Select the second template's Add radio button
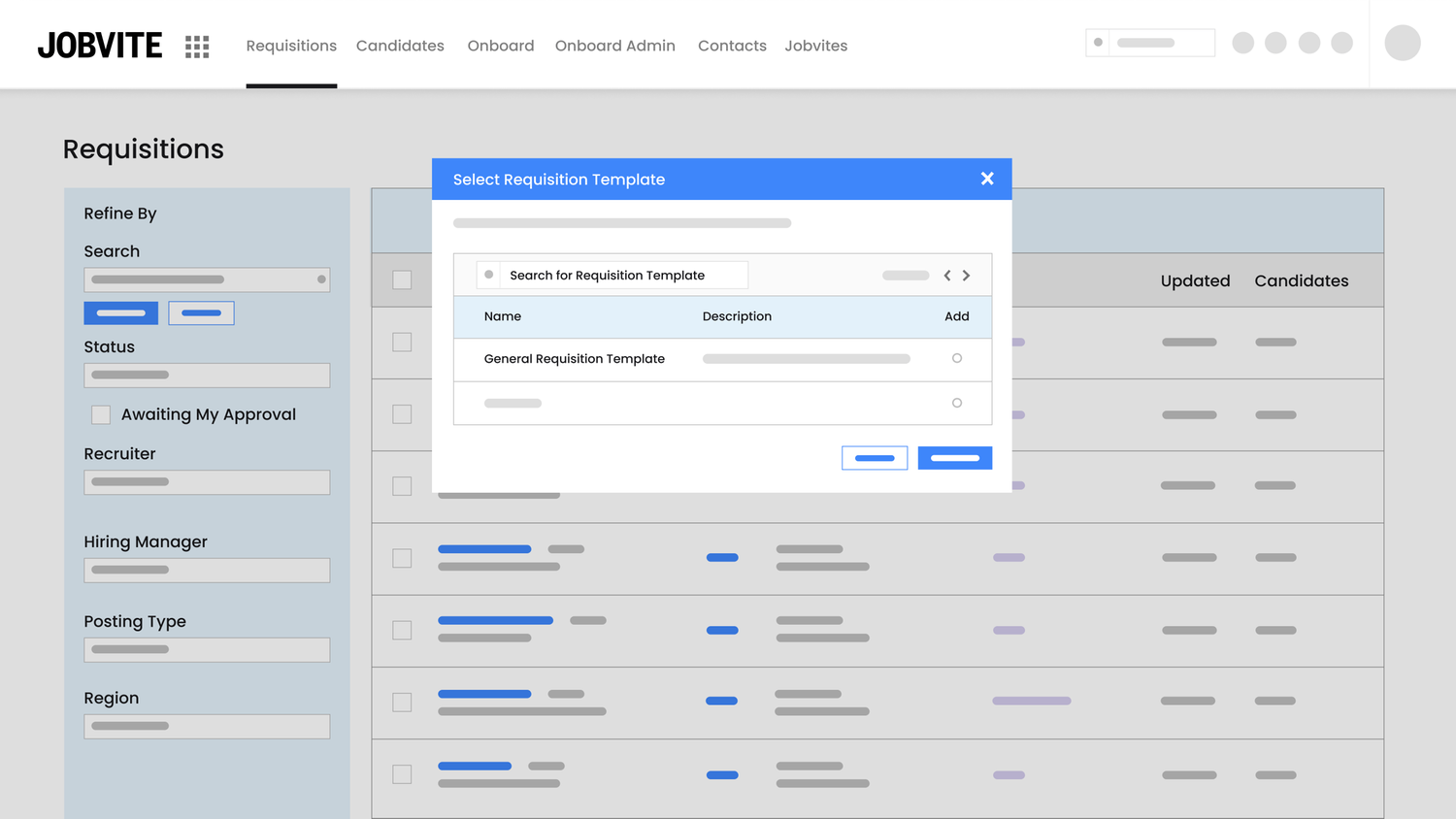This screenshot has width=1456, height=819. [957, 403]
